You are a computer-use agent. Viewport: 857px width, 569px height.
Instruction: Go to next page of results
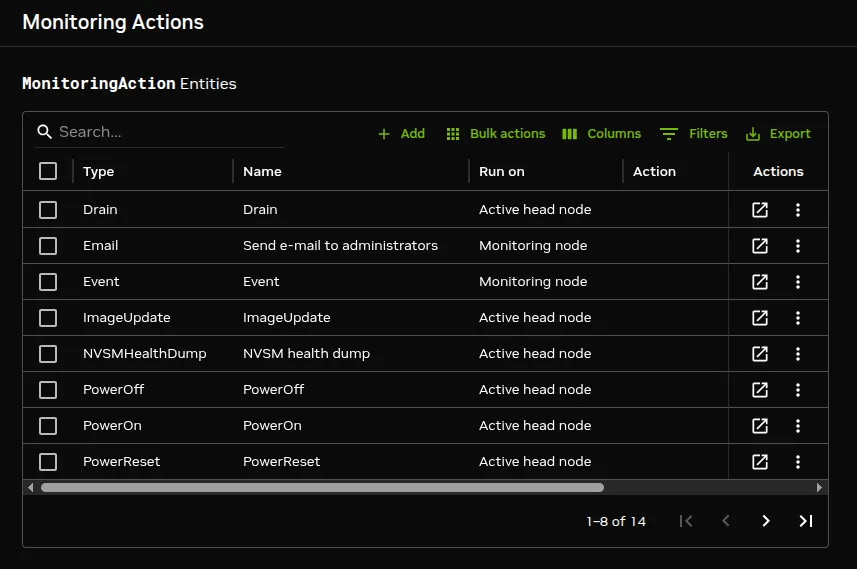point(766,521)
